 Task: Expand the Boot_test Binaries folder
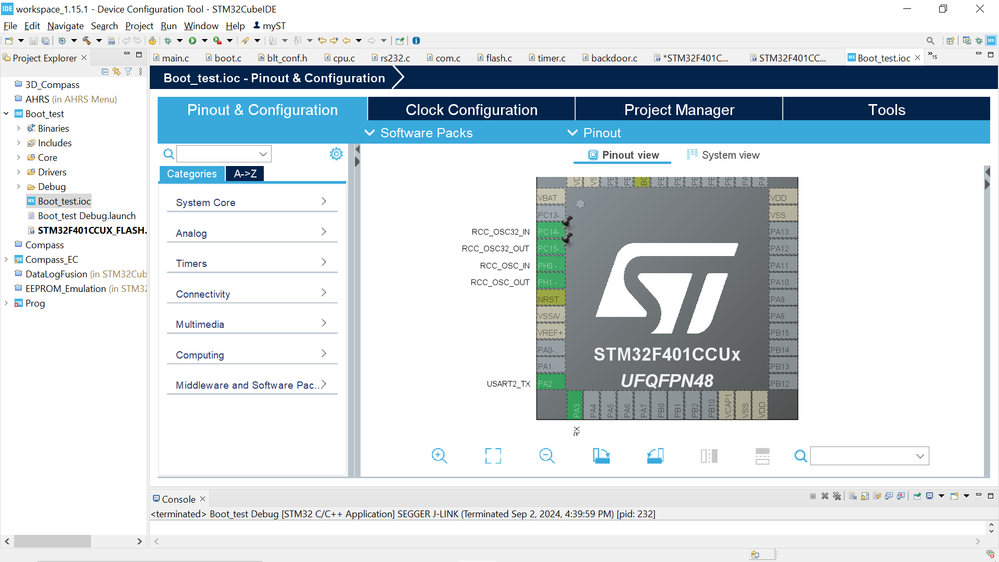click(18, 128)
